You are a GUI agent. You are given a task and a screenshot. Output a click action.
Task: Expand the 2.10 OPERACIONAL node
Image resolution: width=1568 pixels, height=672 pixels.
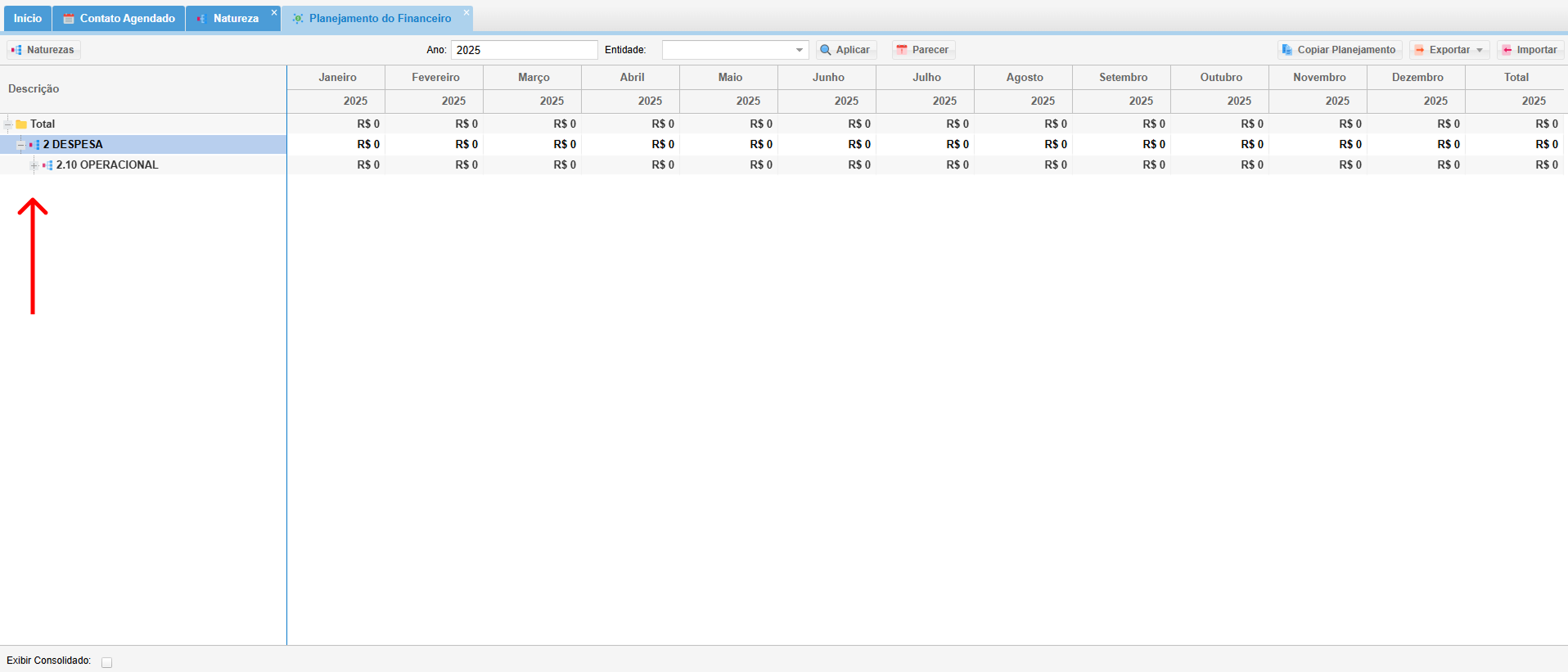pyautogui.click(x=34, y=165)
